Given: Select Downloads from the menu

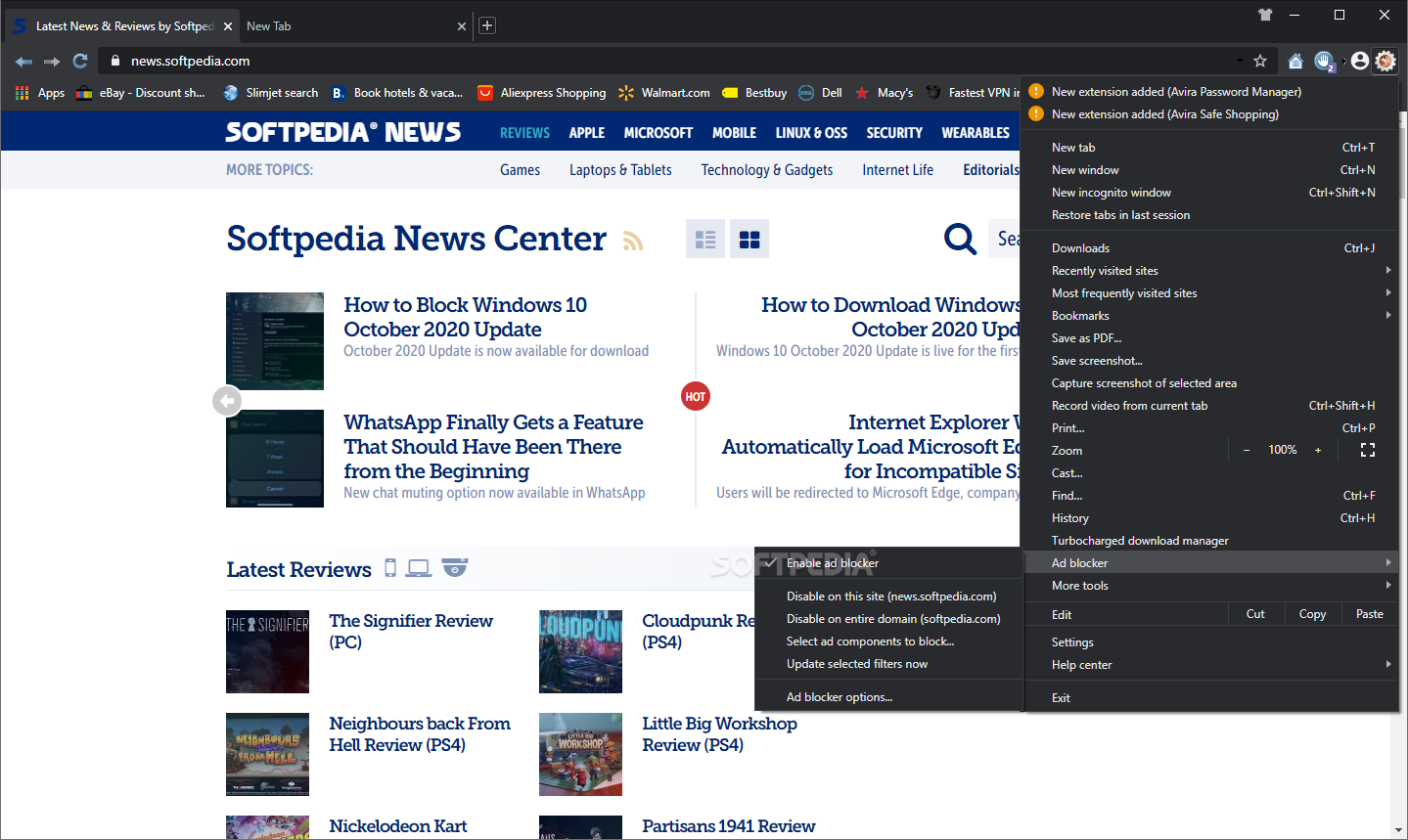Looking at the screenshot, I should coord(1209,248).
